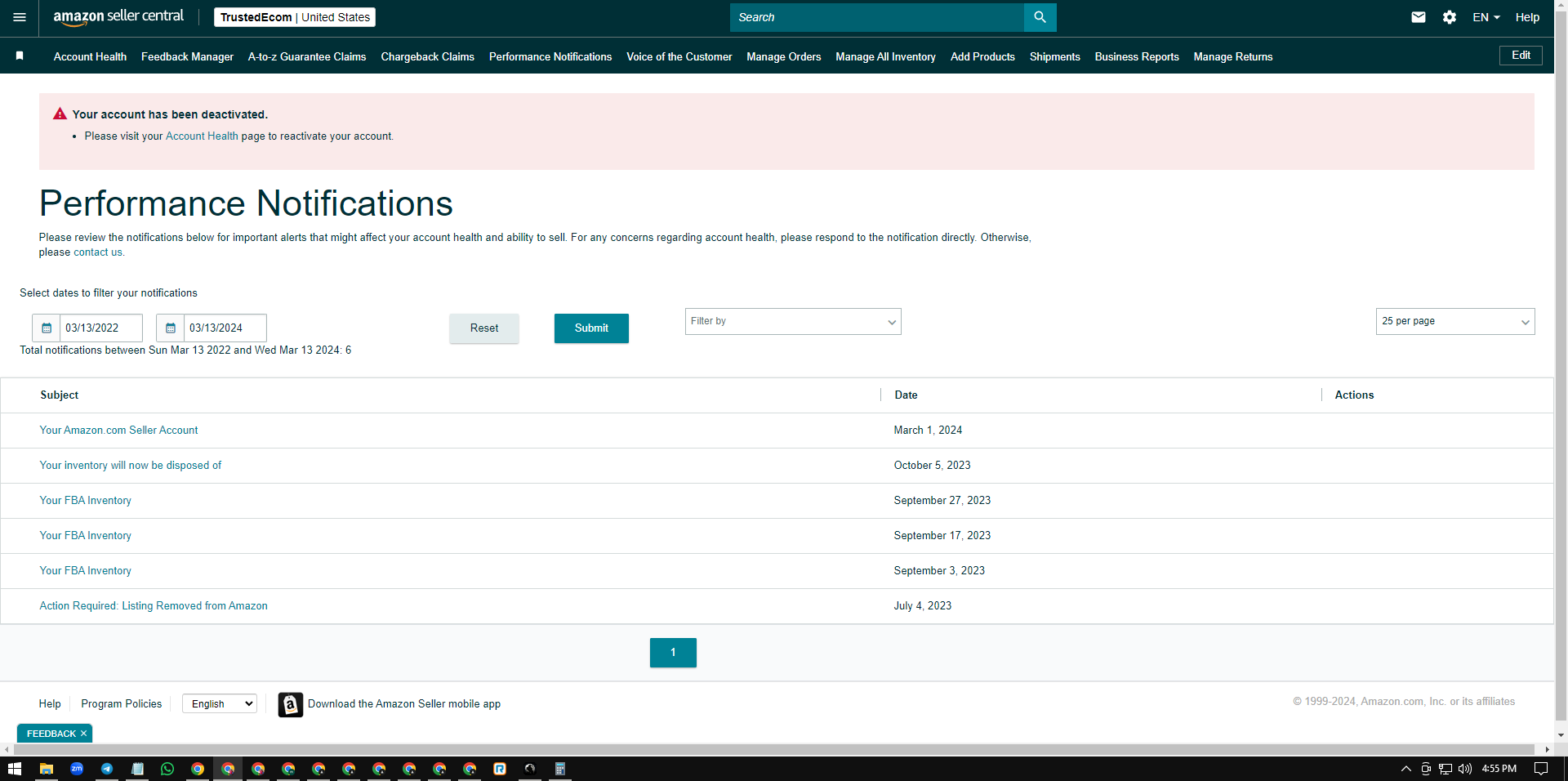This screenshot has width=1568, height=781.
Task: Open the FEEDBACK tab
Action: pyautogui.click(x=51, y=734)
